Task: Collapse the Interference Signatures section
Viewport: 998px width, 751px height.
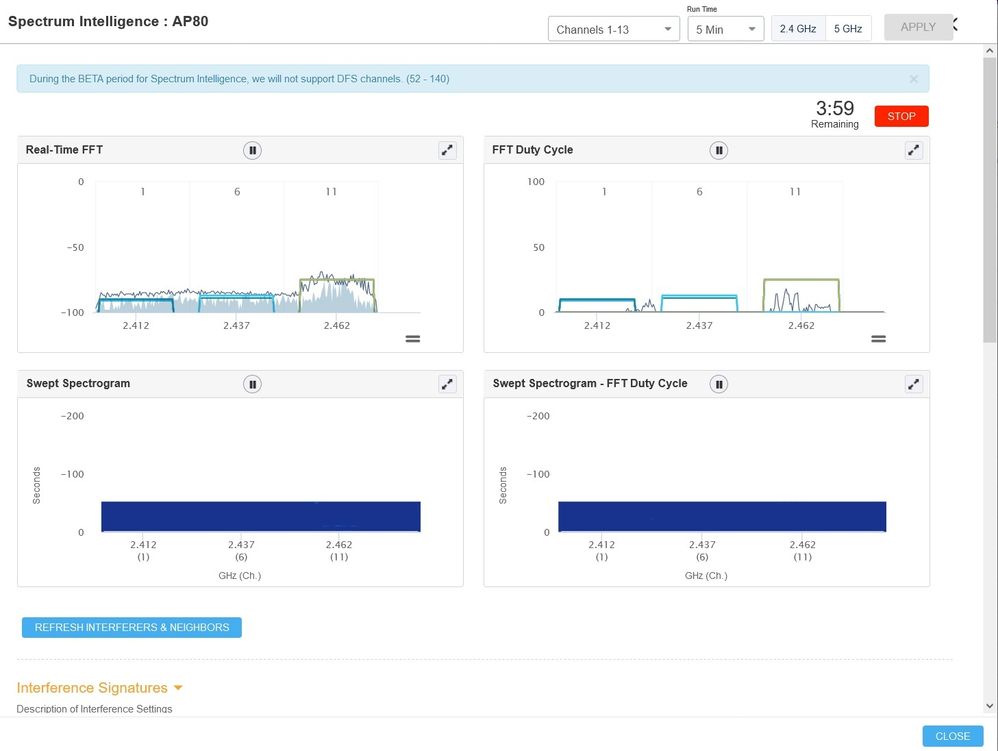Action: (178, 688)
